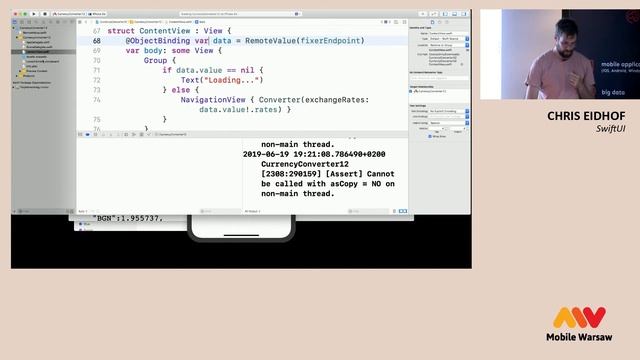Show only the console pane

click(x=405, y=211)
